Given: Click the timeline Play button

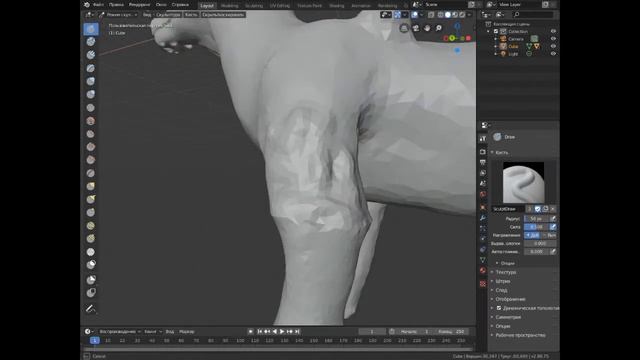Looking at the screenshot, I should coord(282,331).
